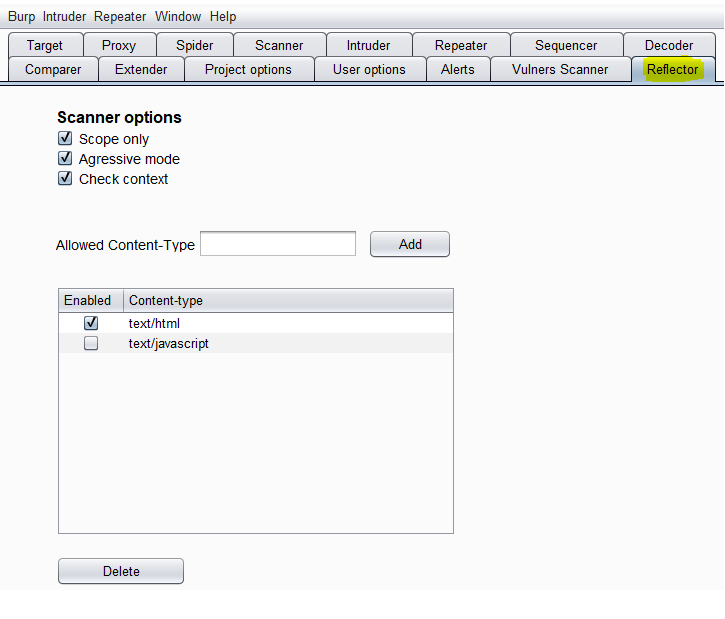Select the Reflector tab
This screenshot has height=619, width=725.
click(x=673, y=69)
